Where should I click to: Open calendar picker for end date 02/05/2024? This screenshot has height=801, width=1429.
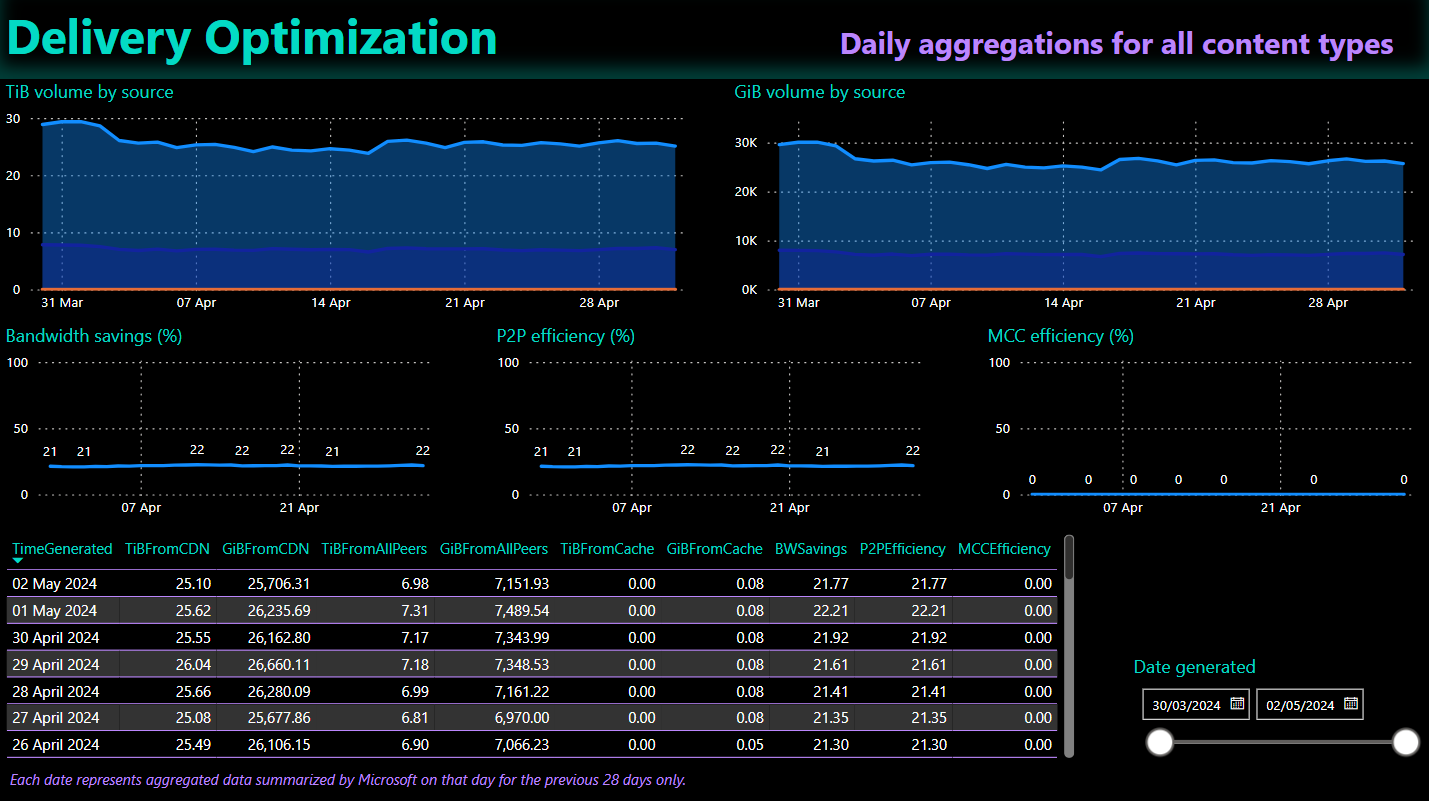pos(1351,704)
